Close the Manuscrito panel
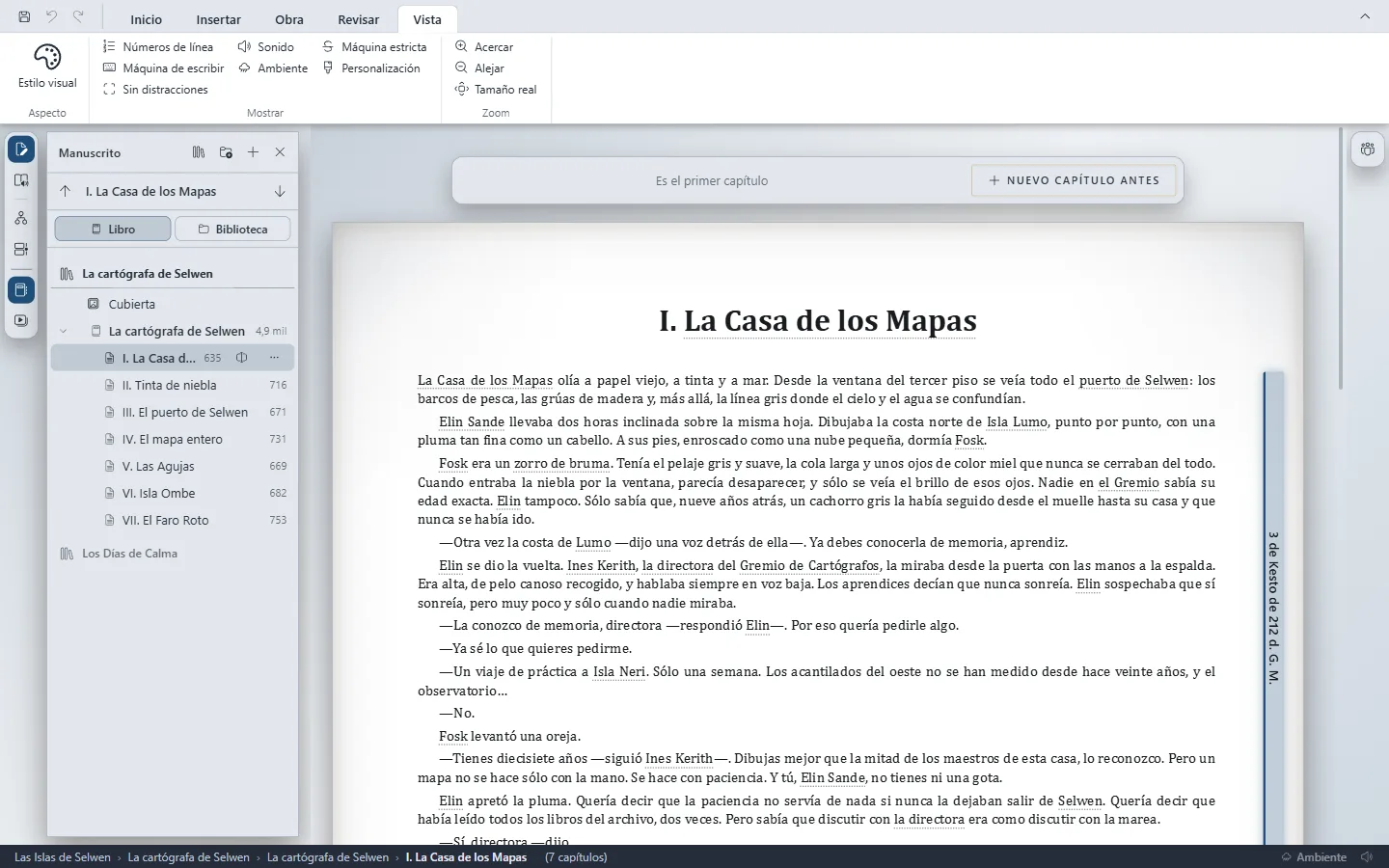This screenshot has height=868, width=1389. pyautogui.click(x=280, y=152)
